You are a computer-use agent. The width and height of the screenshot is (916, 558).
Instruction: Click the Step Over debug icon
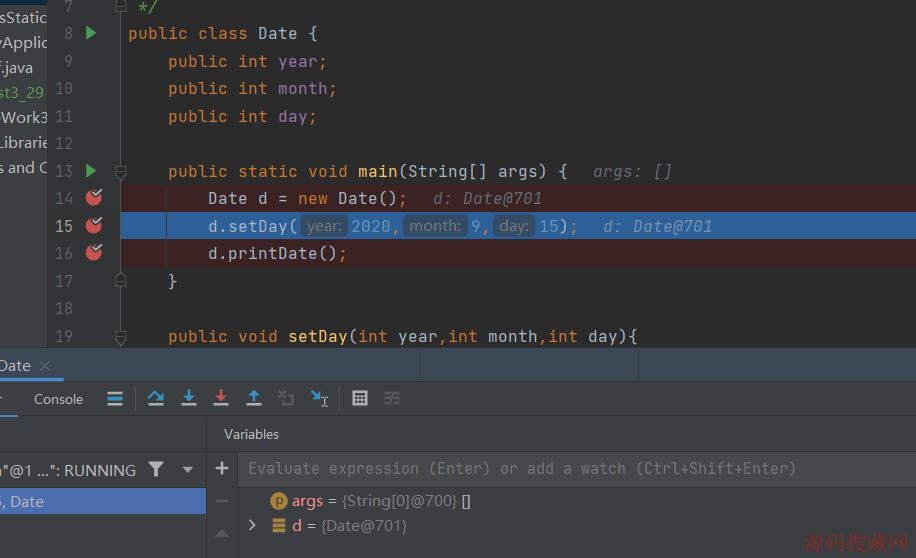(155, 398)
